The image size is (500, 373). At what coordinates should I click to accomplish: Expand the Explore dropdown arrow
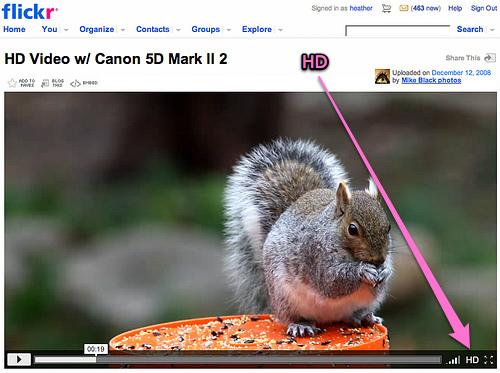click(280, 30)
